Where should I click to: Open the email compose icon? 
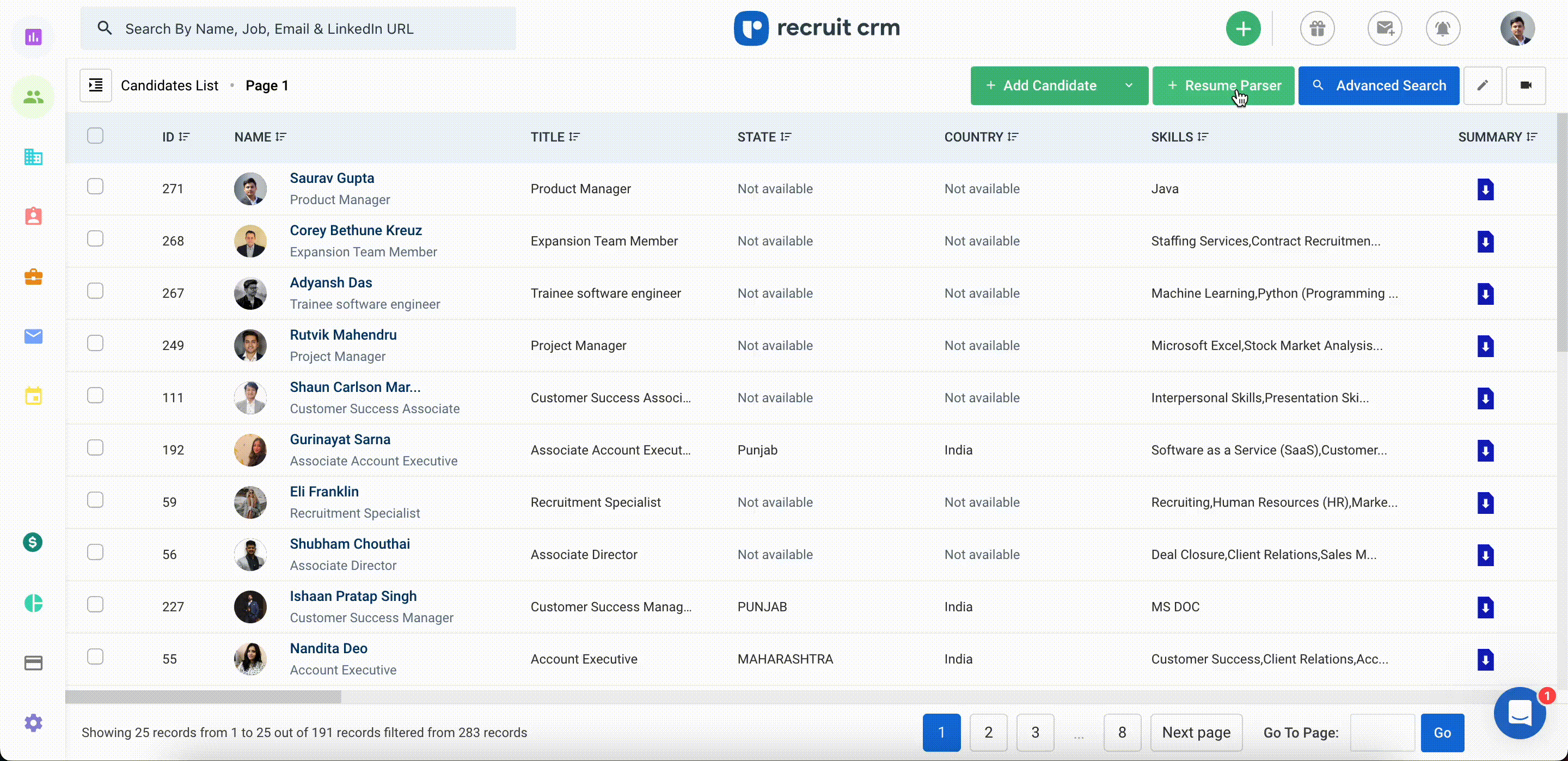click(x=1384, y=28)
